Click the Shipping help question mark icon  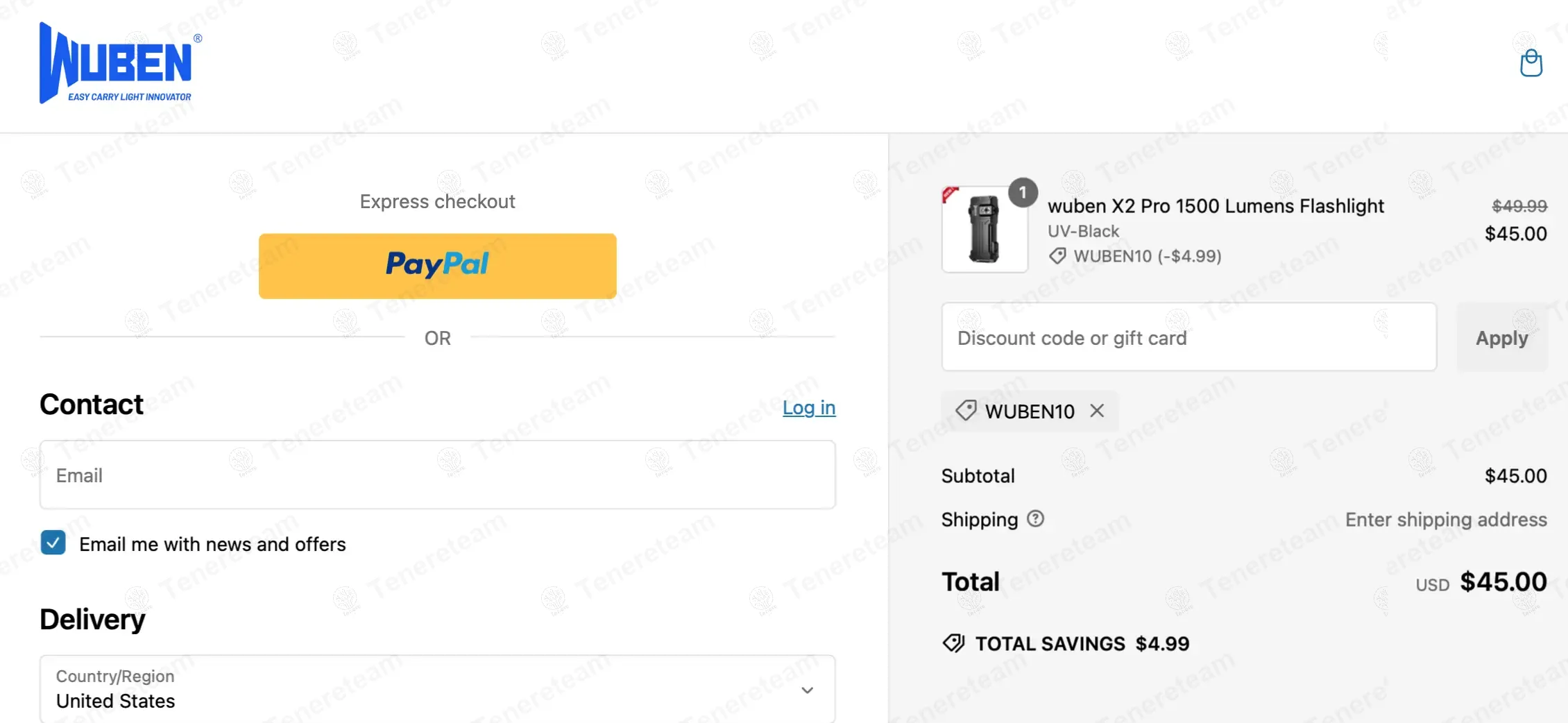[x=1035, y=519]
